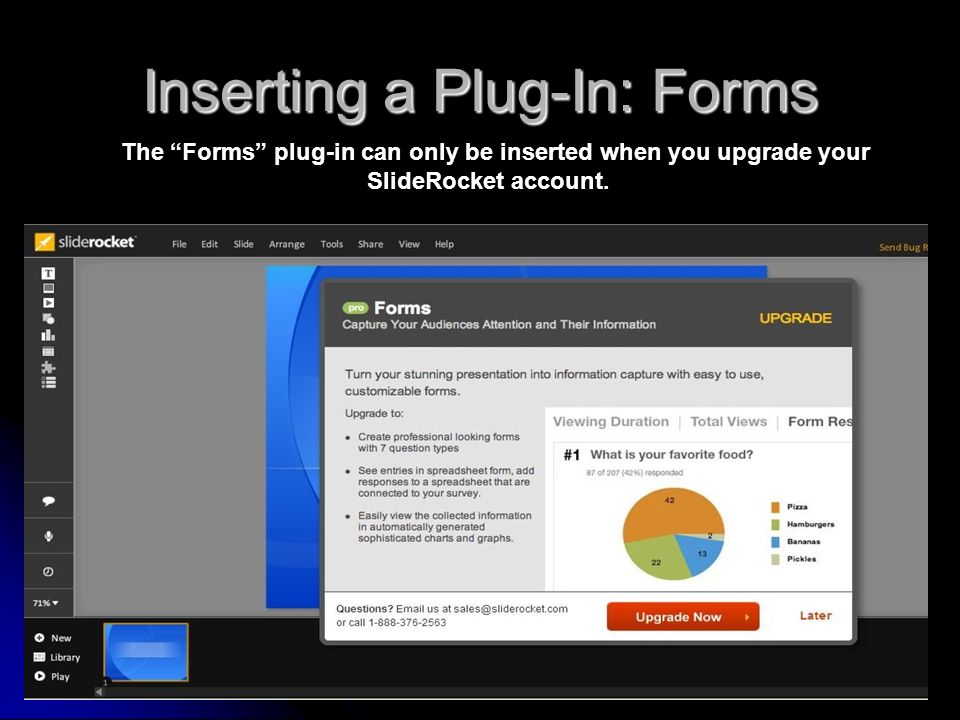
Task: Switch to Total Views tab
Action: [728, 421]
